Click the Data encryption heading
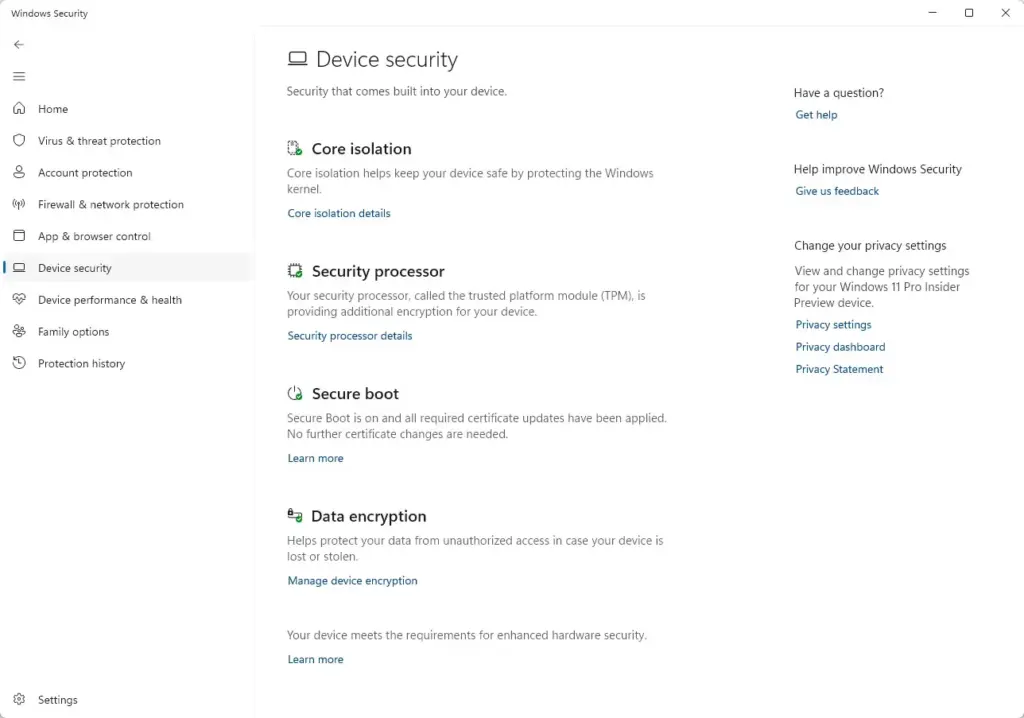This screenshot has height=718, width=1024. (369, 516)
